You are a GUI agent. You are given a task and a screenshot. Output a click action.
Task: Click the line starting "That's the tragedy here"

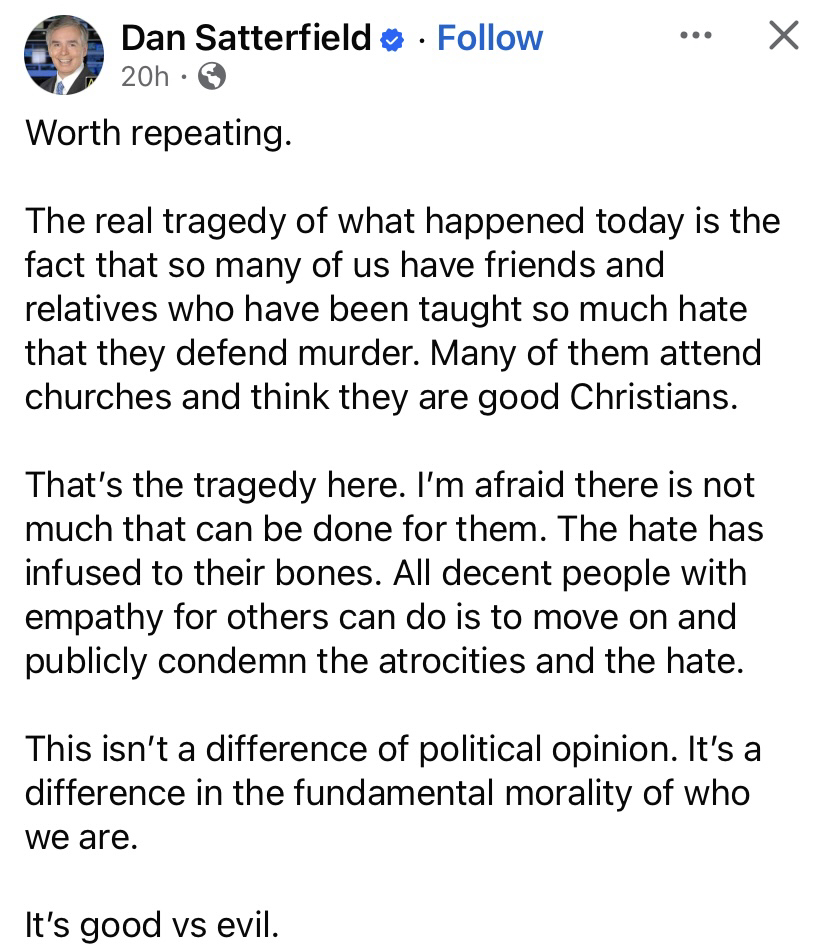click(x=389, y=485)
